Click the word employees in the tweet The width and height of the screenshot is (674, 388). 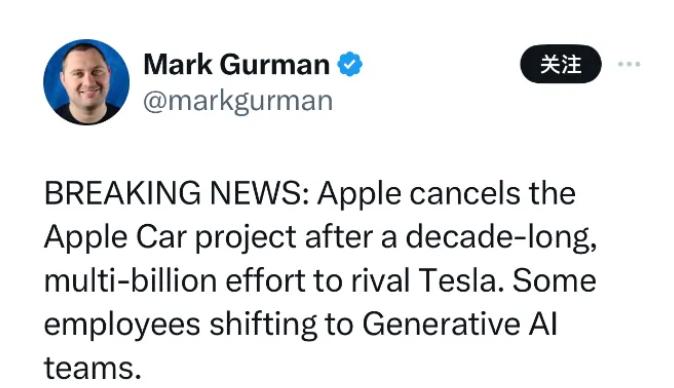pyautogui.click(x=122, y=325)
